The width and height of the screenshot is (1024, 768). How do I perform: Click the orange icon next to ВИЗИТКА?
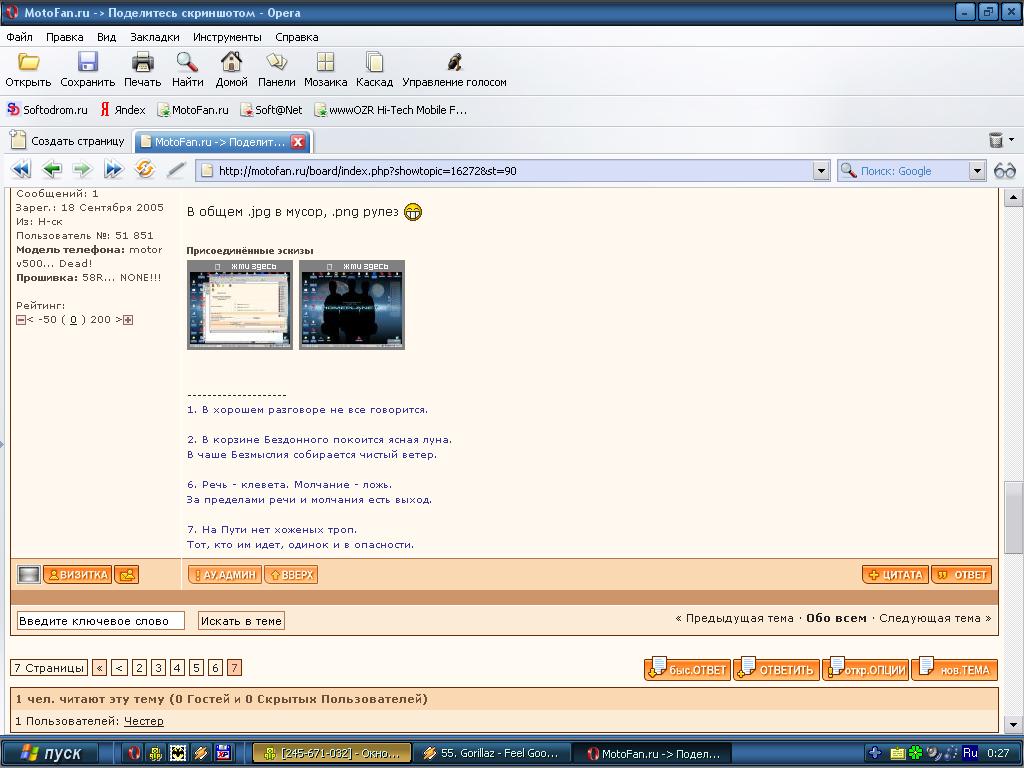[127, 575]
